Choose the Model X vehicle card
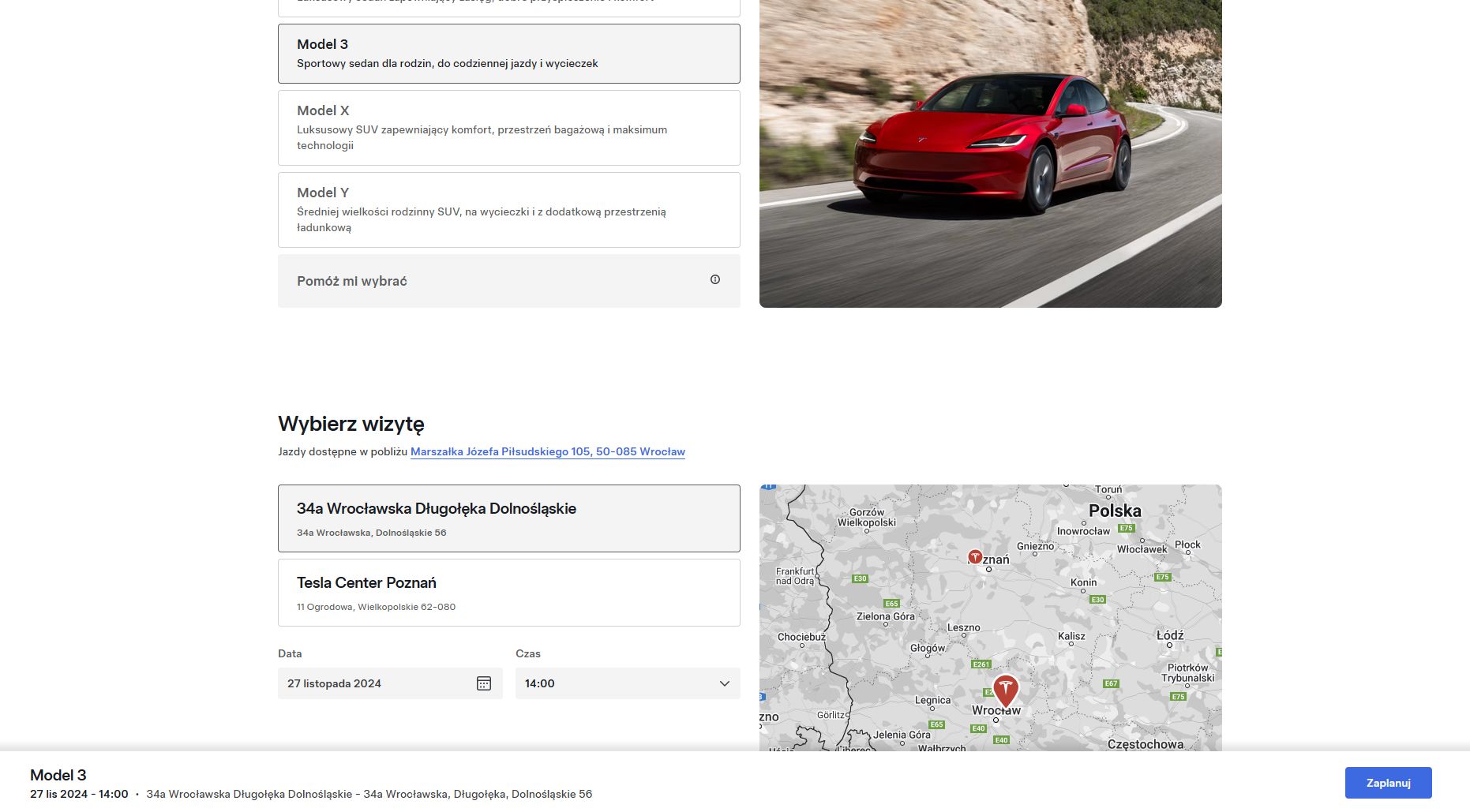 point(508,128)
